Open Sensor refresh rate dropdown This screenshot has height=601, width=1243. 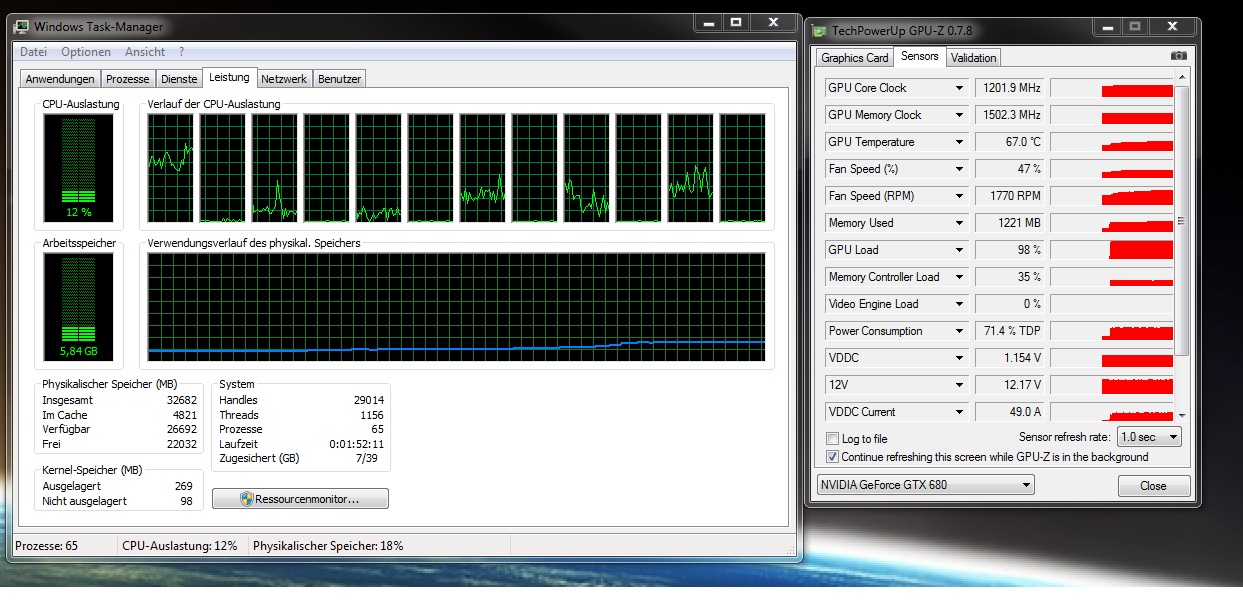click(1148, 437)
